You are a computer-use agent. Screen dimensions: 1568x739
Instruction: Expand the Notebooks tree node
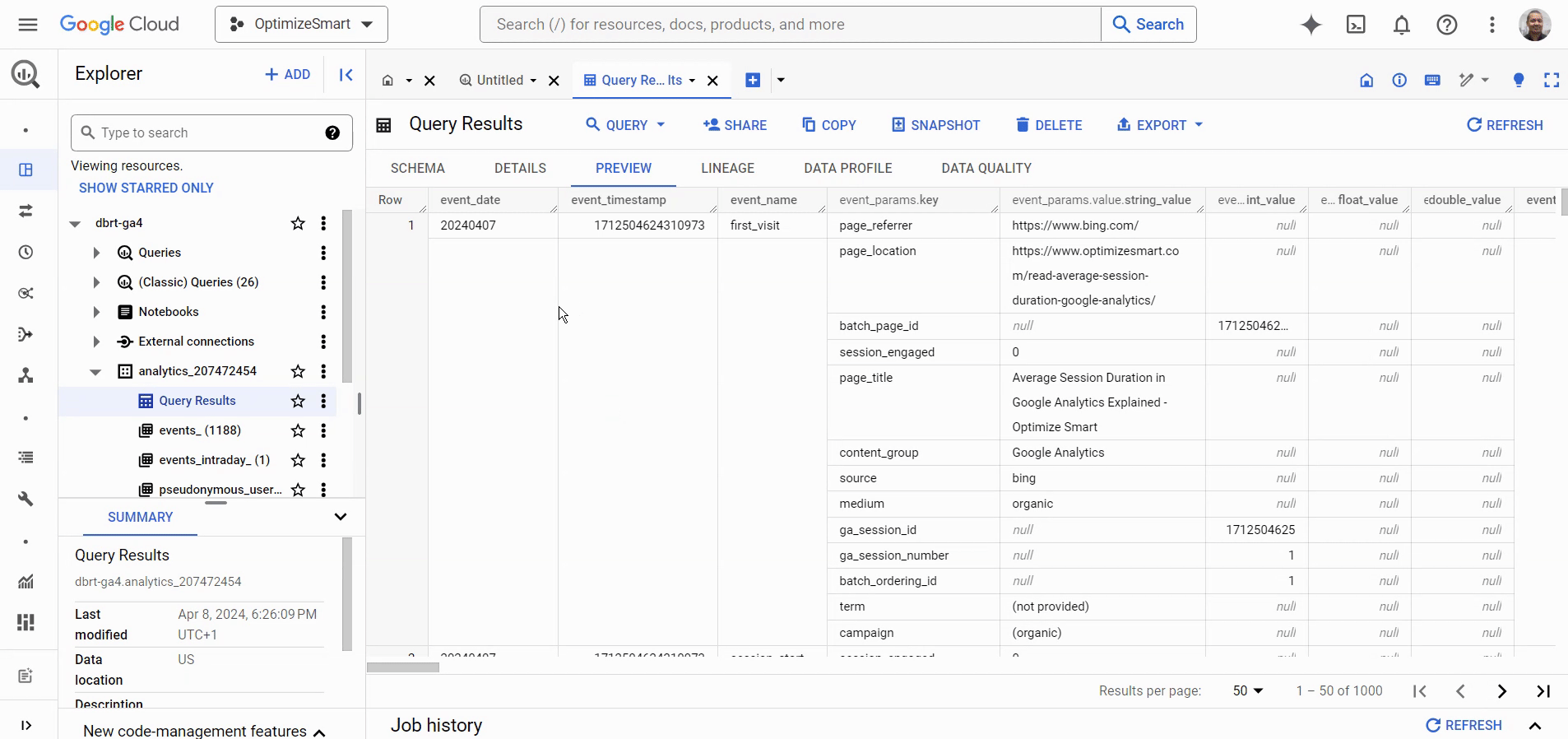pyautogui.click(x=96, y=312)
